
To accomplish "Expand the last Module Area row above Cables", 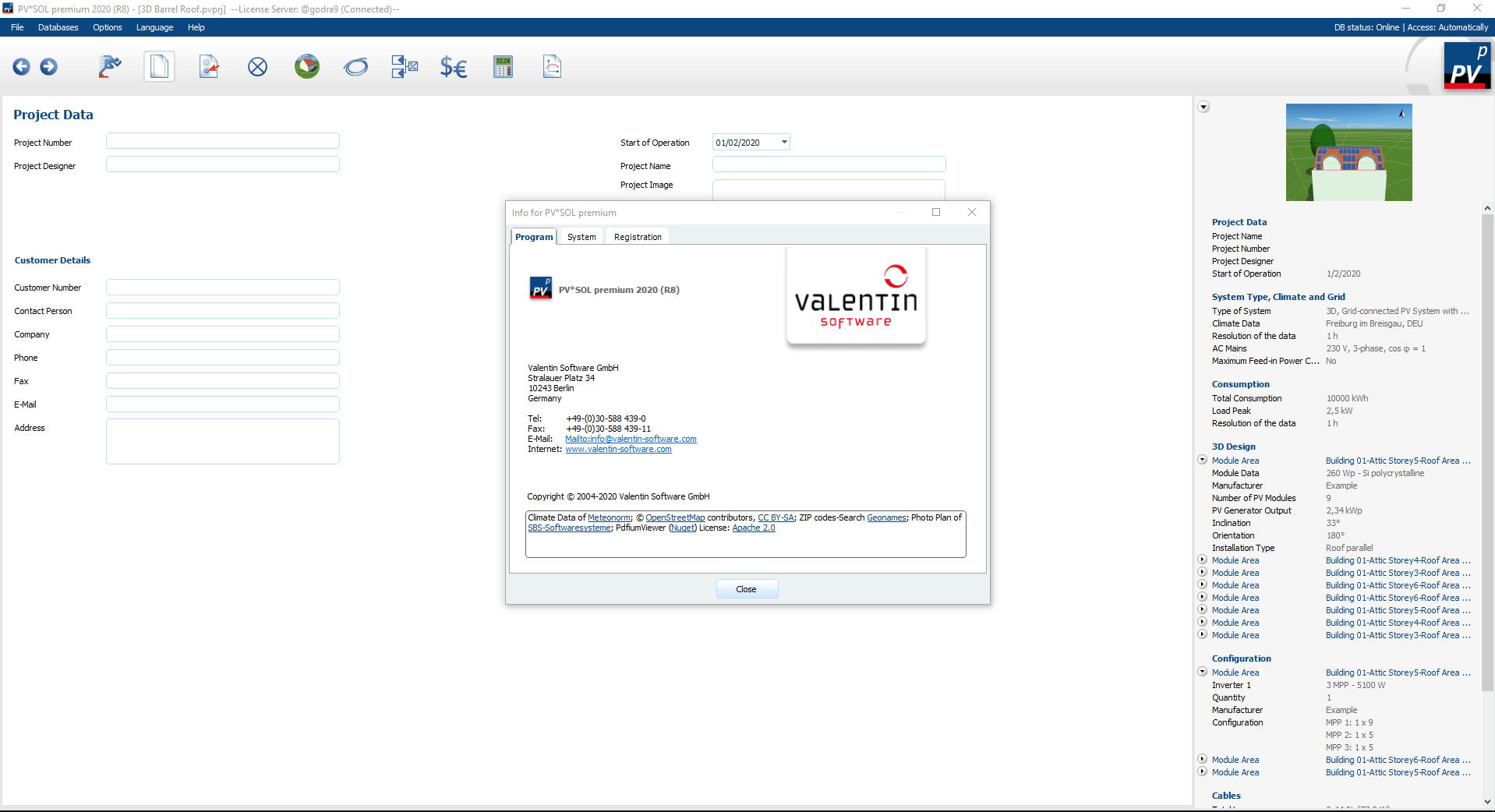I will pyautogui.click(x=1203, y=771).
